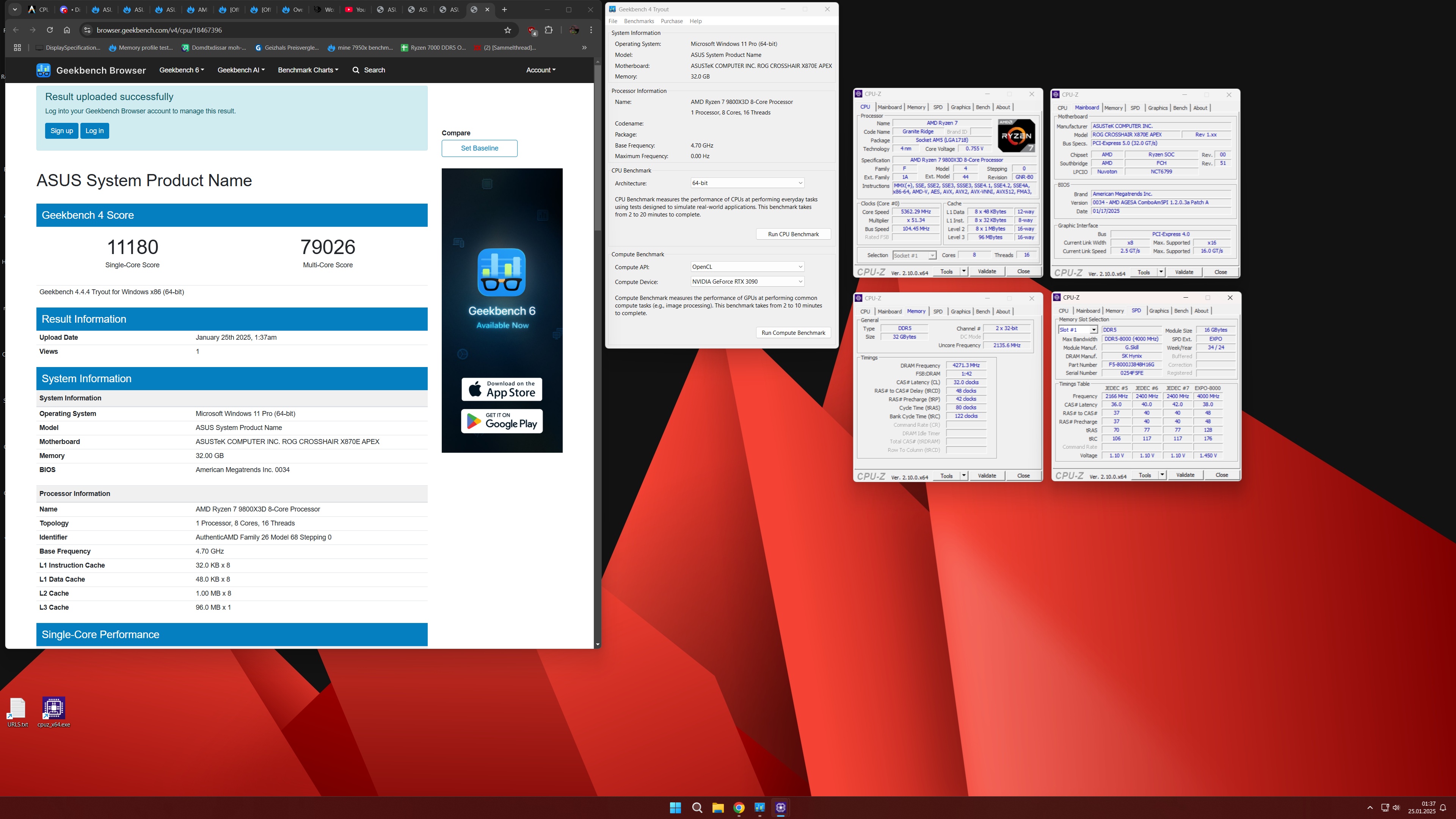The width and height of the screenshot is (1456, 819).
Task: Click the CPU-Z icon in the taskbar
Action: tap(781, 808)
